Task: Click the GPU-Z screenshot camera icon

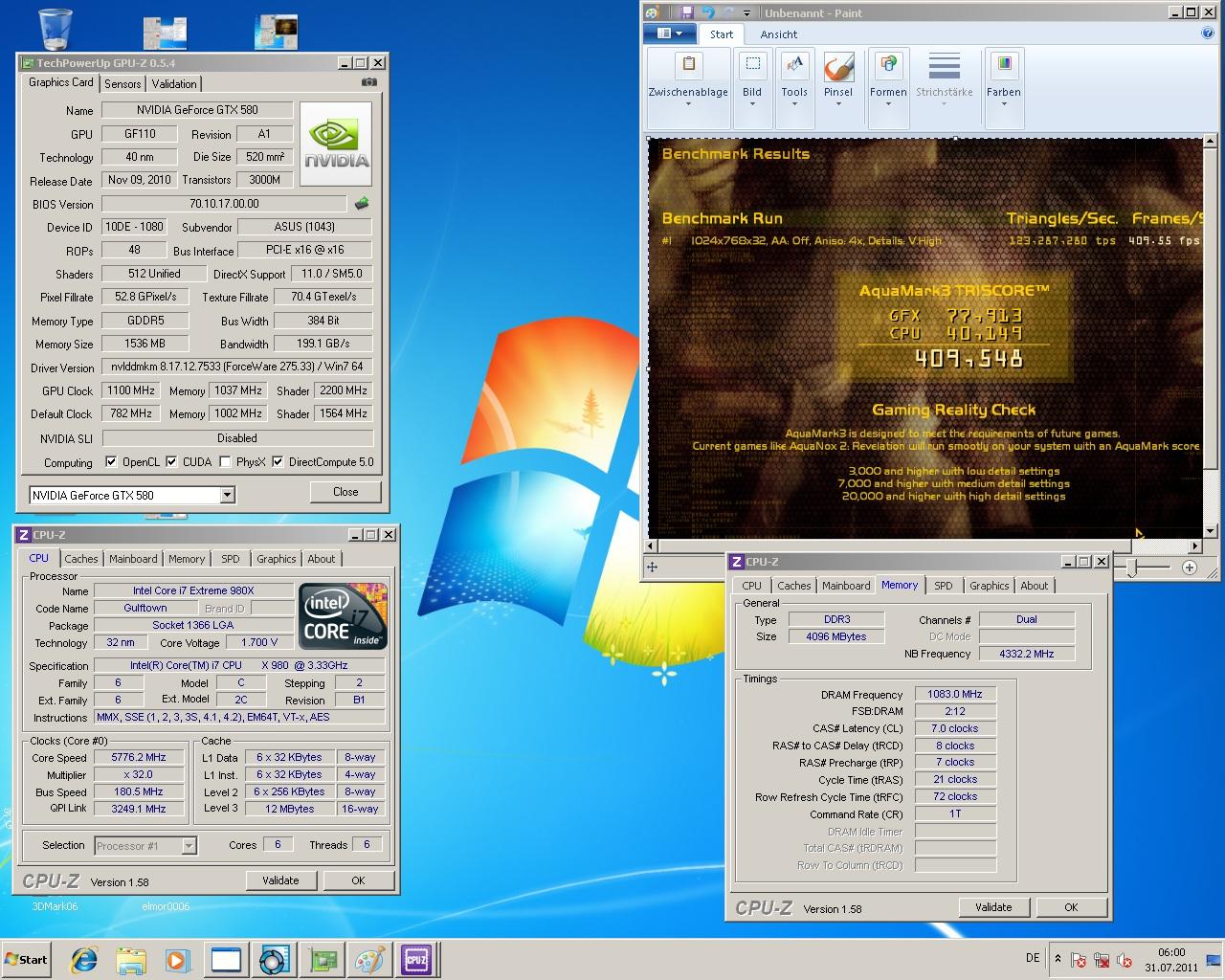Action: 369,83
